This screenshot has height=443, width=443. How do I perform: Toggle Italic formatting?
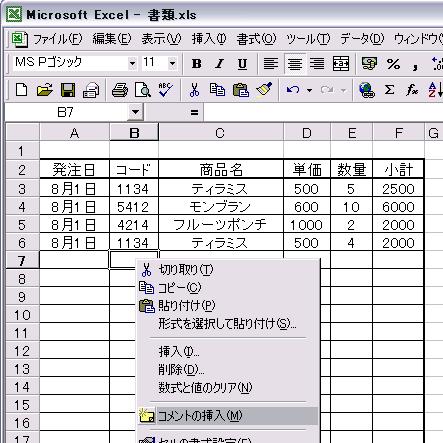pyautogui.click(x=219, y=63)
